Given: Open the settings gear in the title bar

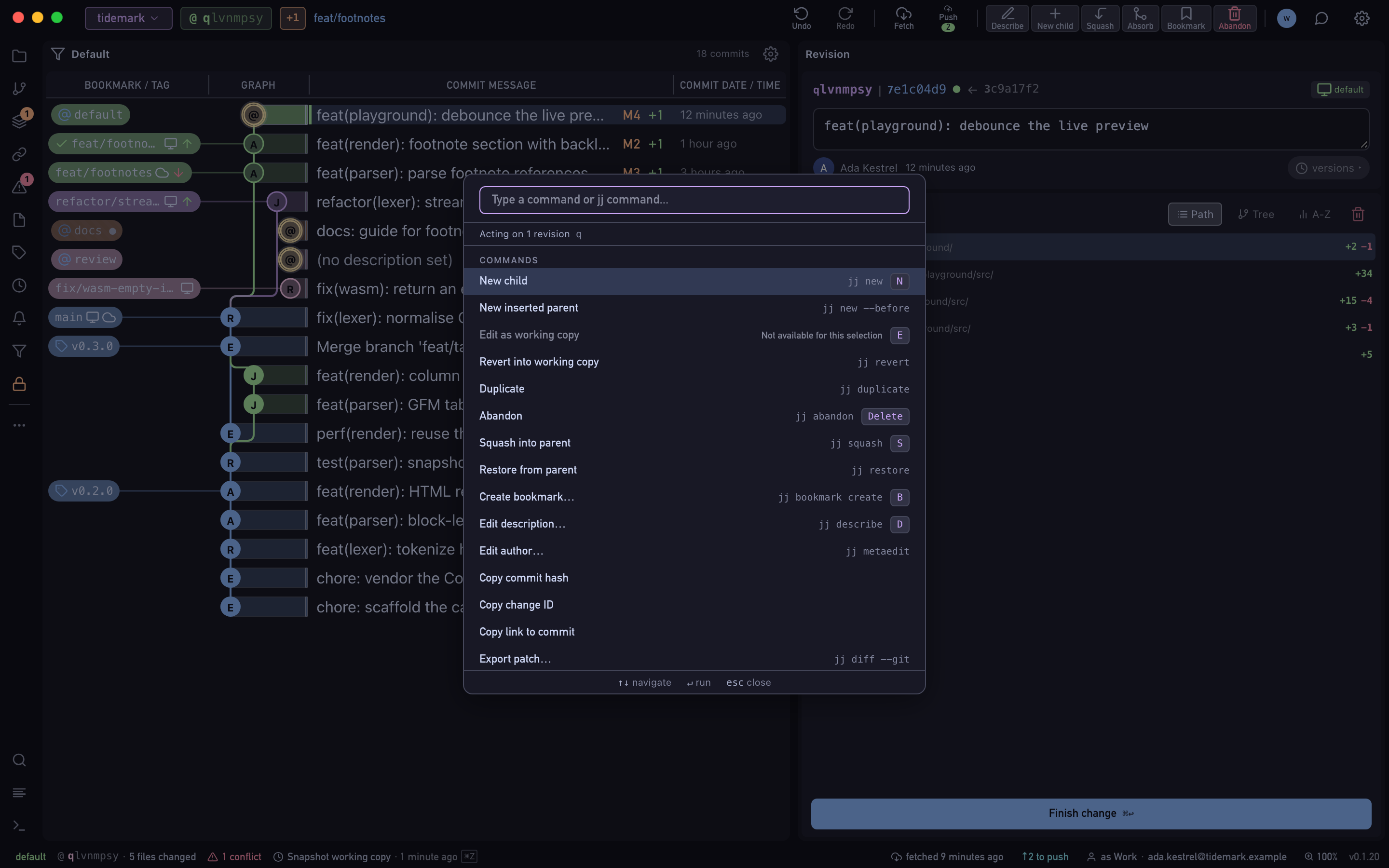Looking at the screenshot, I should point(1362,18).
